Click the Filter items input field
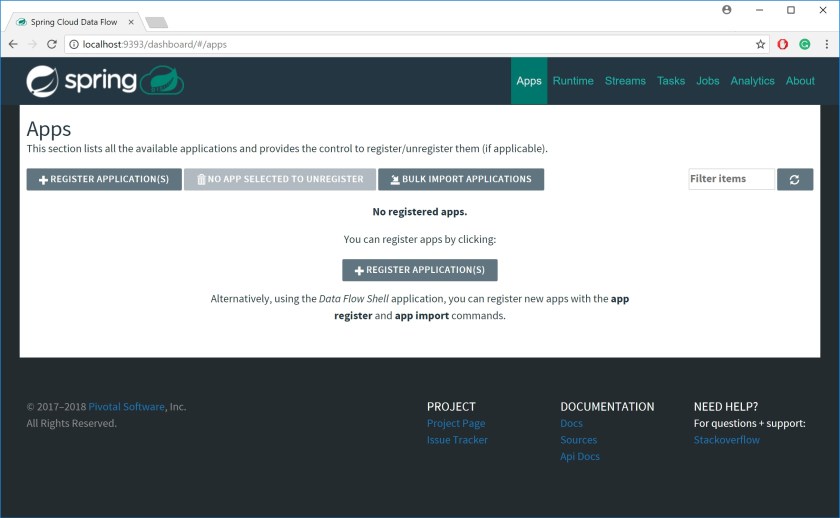 click(731, 179)
